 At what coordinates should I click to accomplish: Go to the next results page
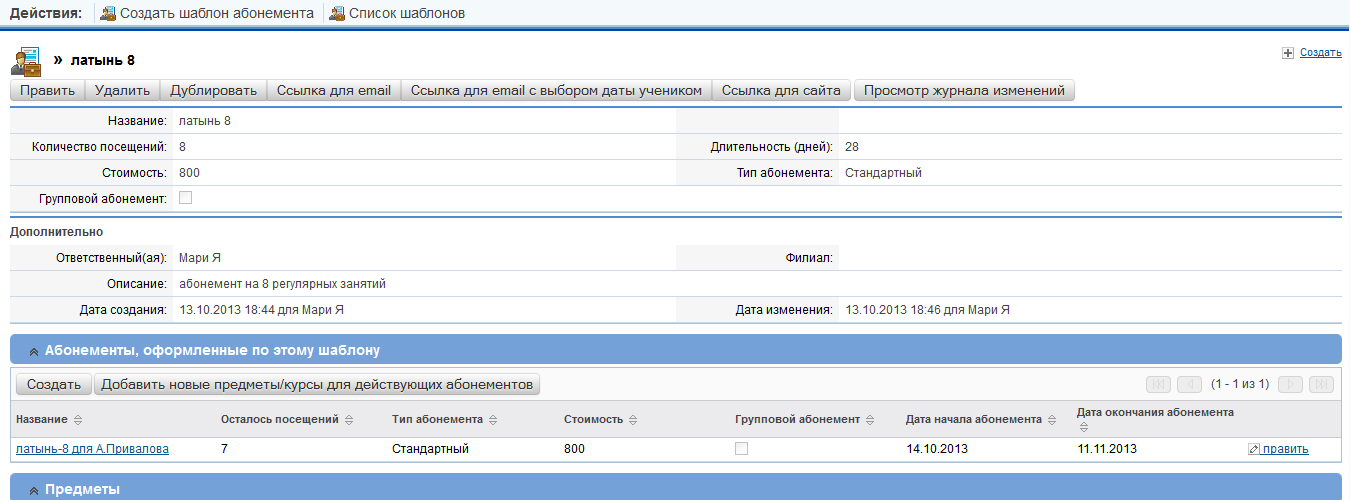1291,384
